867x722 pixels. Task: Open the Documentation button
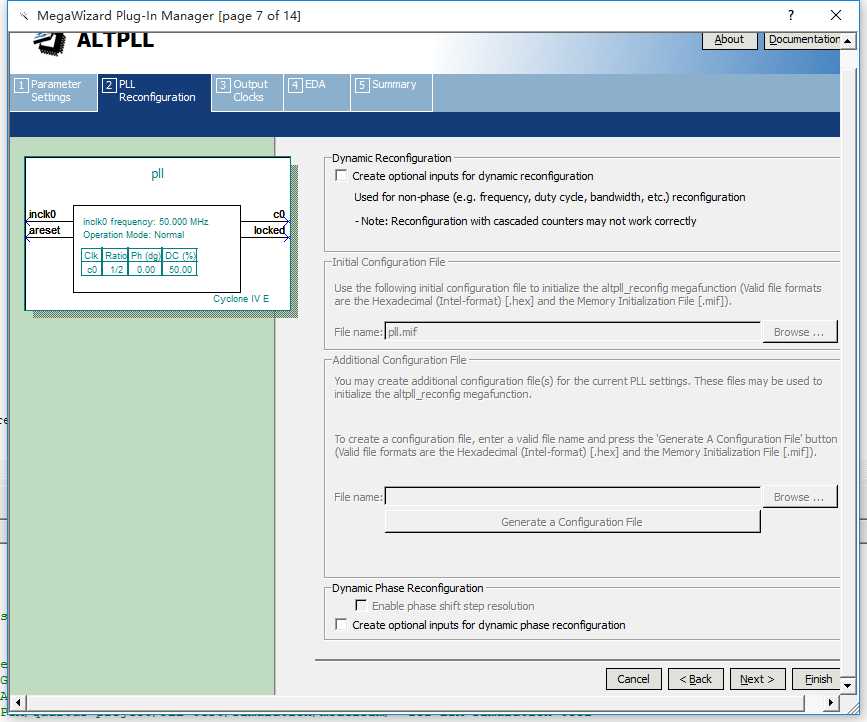click(x=803, y=40)
